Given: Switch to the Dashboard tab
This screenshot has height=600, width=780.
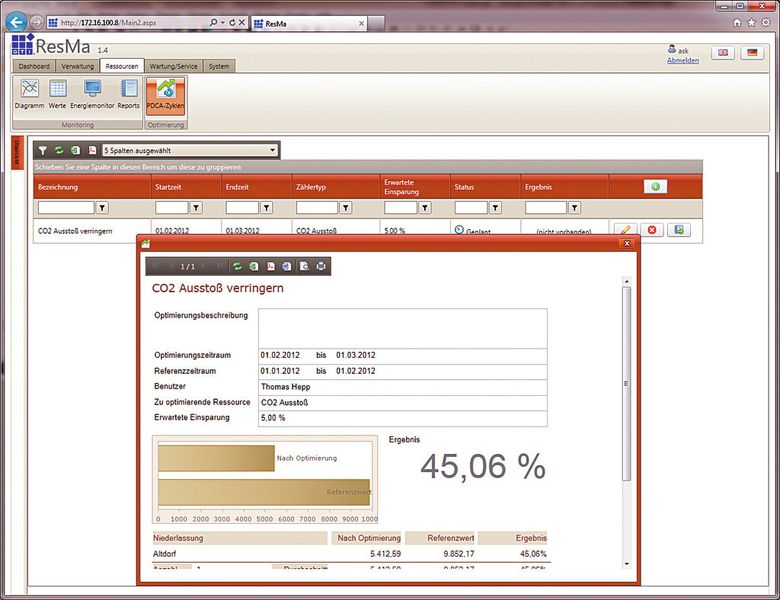Looking at the screenshot, I should [34, 66].
